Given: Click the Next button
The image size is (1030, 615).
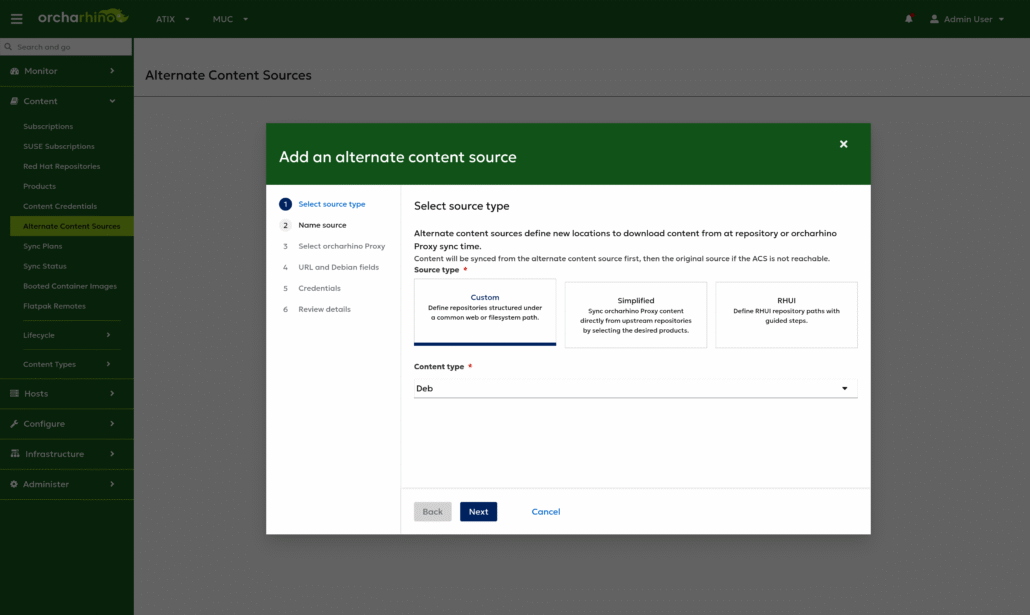Looking at the screenshot, I should 478,512.
